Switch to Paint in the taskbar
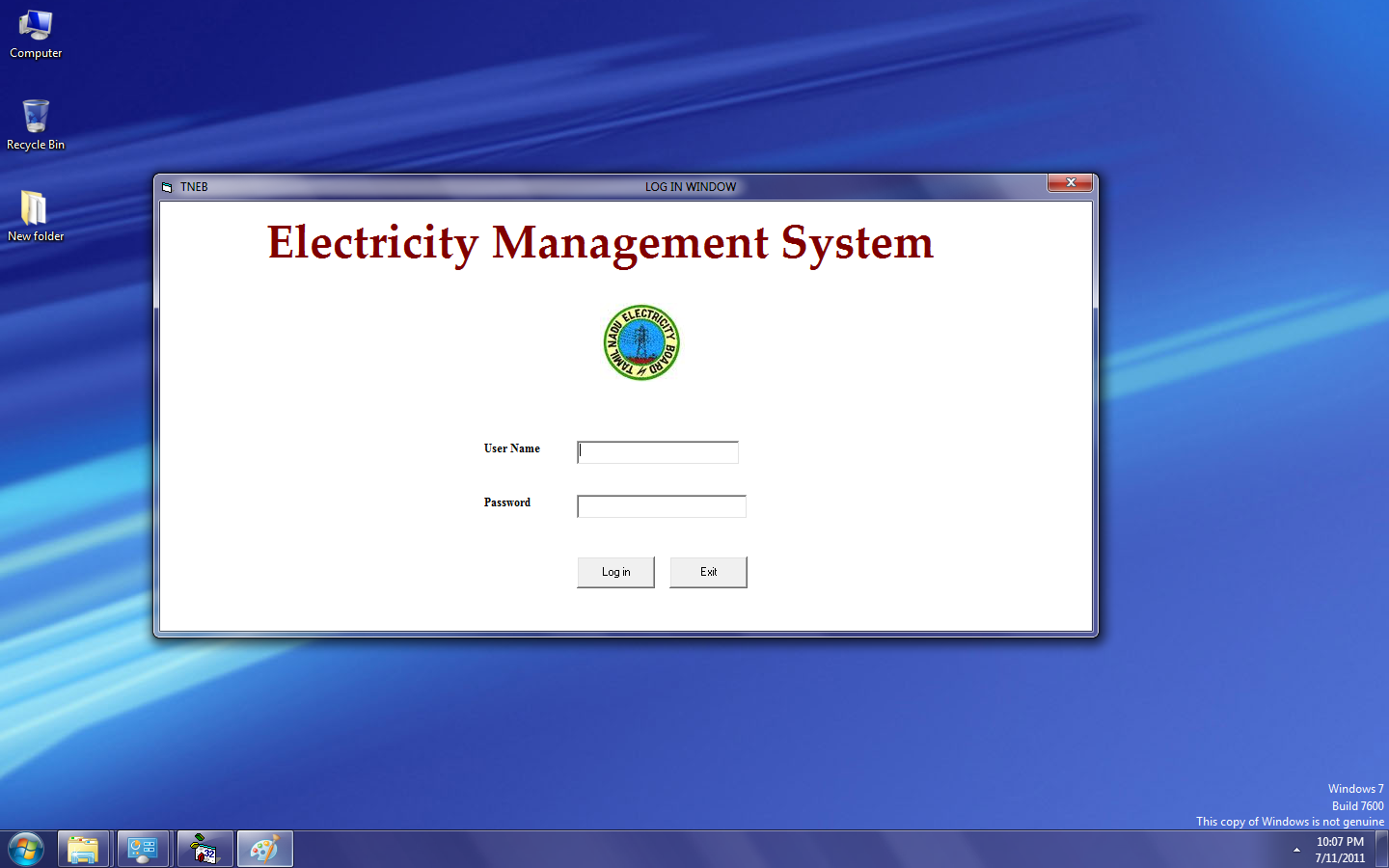 (264, 850)
